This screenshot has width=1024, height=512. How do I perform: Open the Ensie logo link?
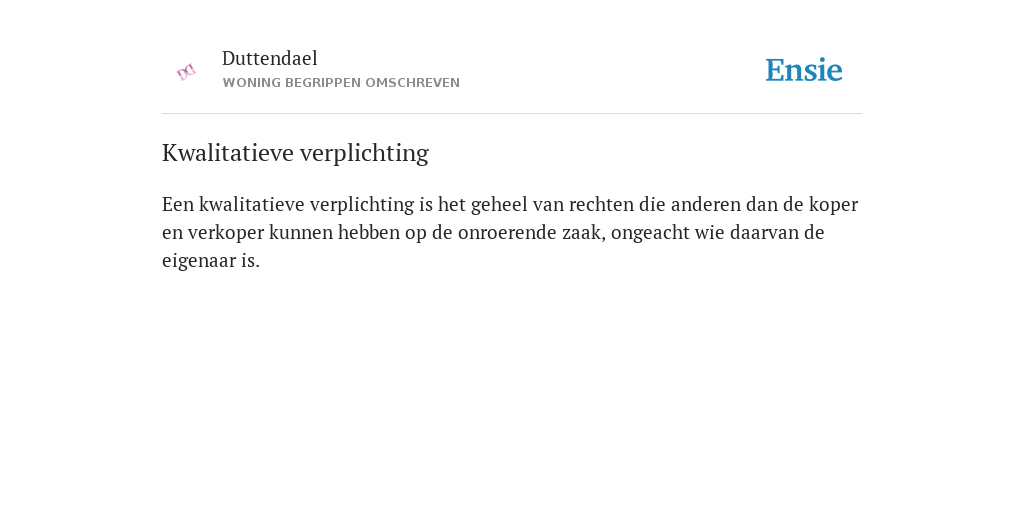click(x=804, y=70)
